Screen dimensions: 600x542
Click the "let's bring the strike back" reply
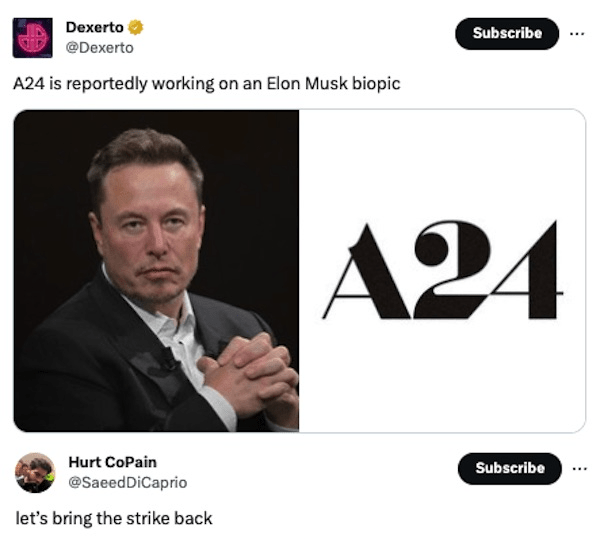[x=113, y=518]
